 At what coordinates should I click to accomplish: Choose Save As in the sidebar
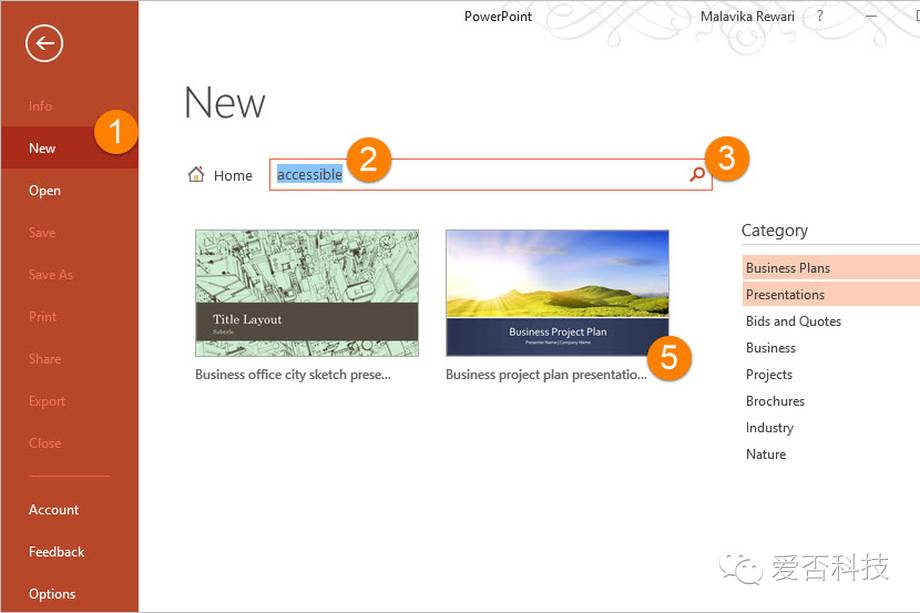[51, 275]
